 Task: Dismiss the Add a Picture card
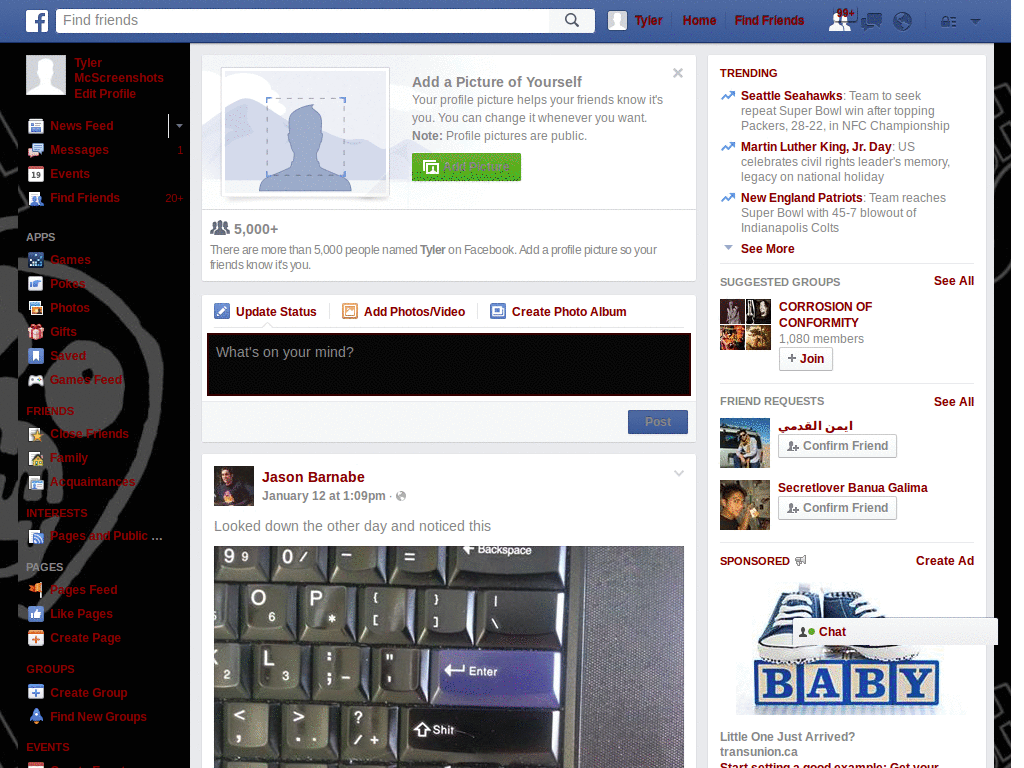point(678,73)
